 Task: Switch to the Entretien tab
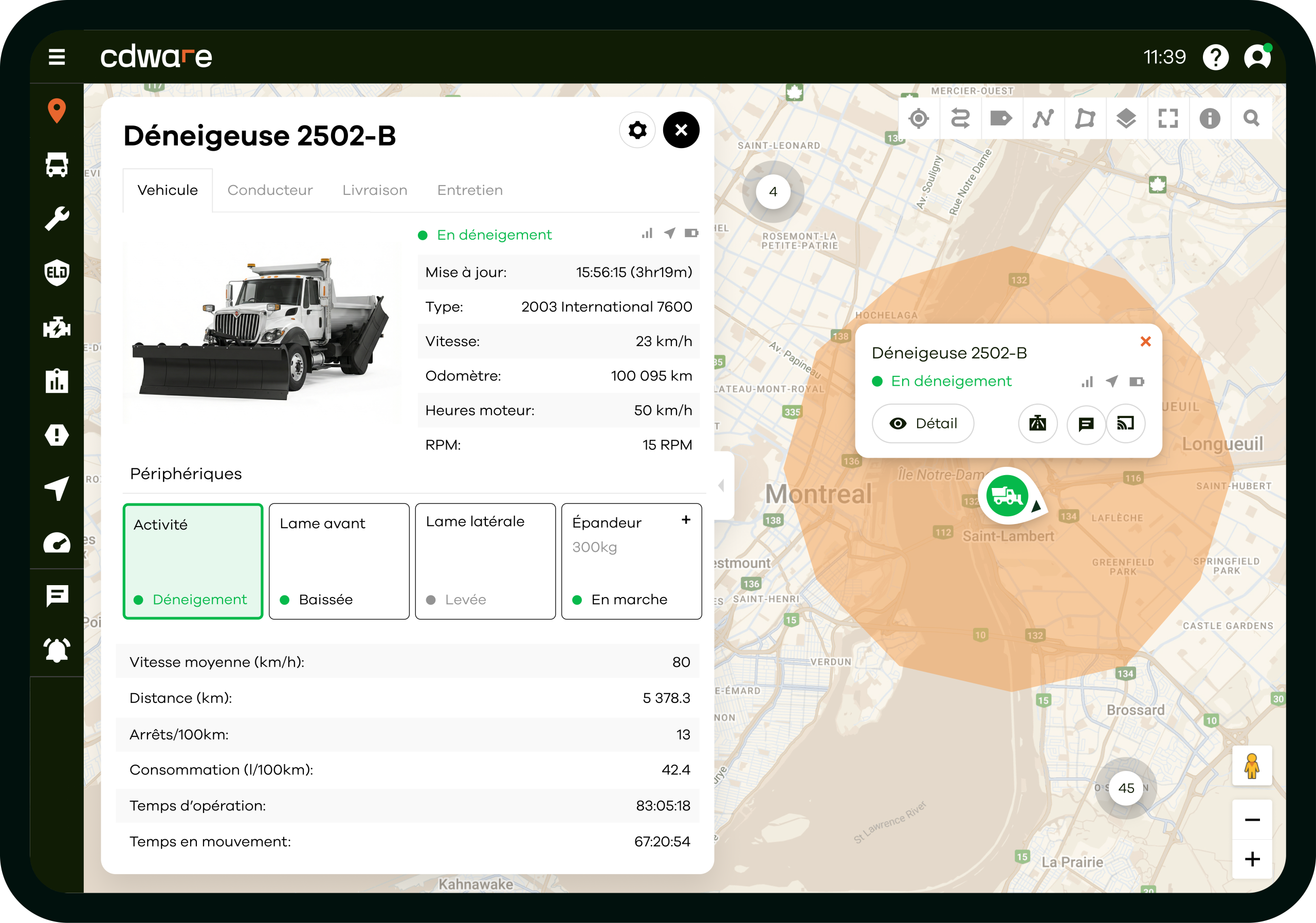(470, 190)
